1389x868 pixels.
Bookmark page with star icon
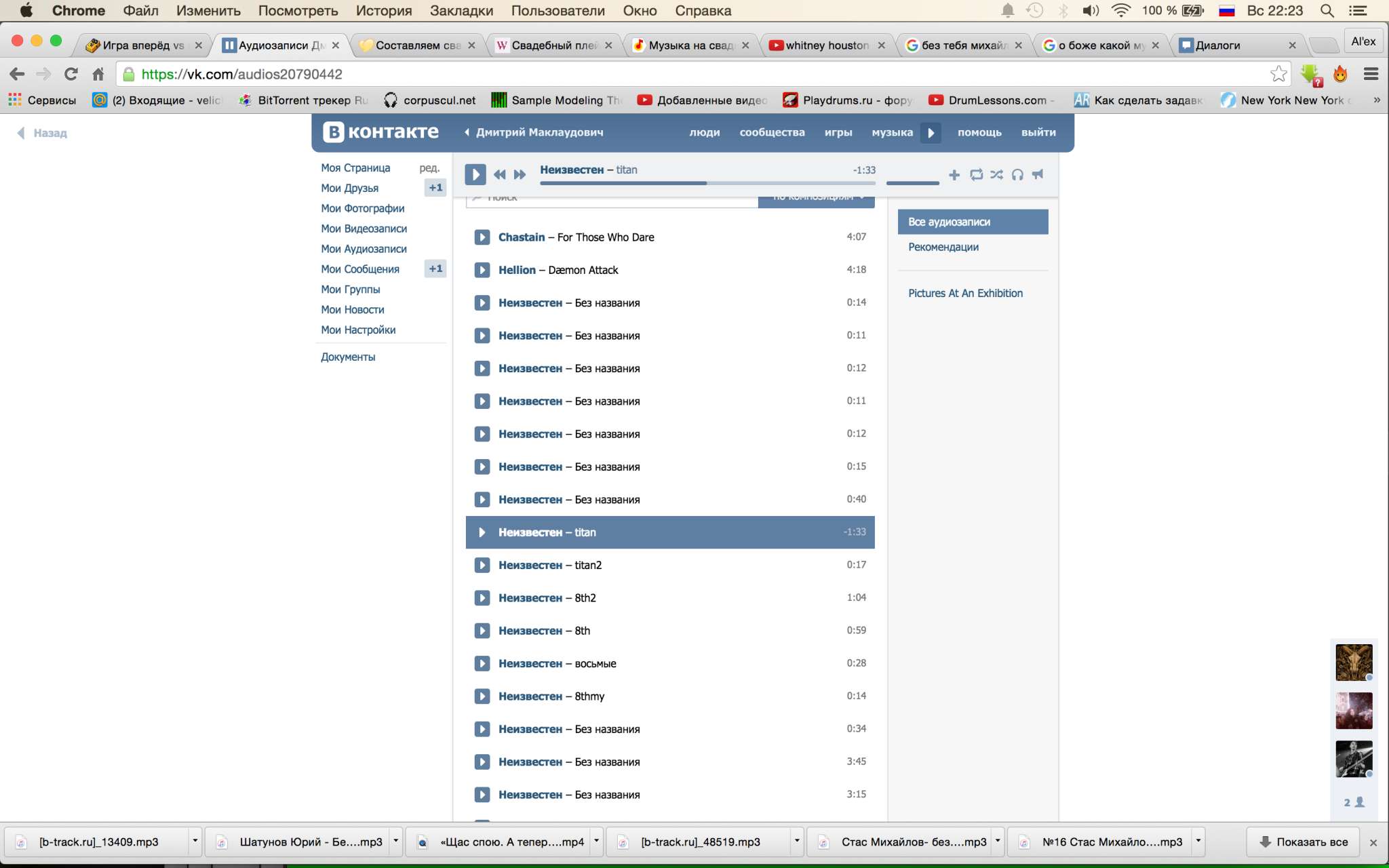(1278, 74)
